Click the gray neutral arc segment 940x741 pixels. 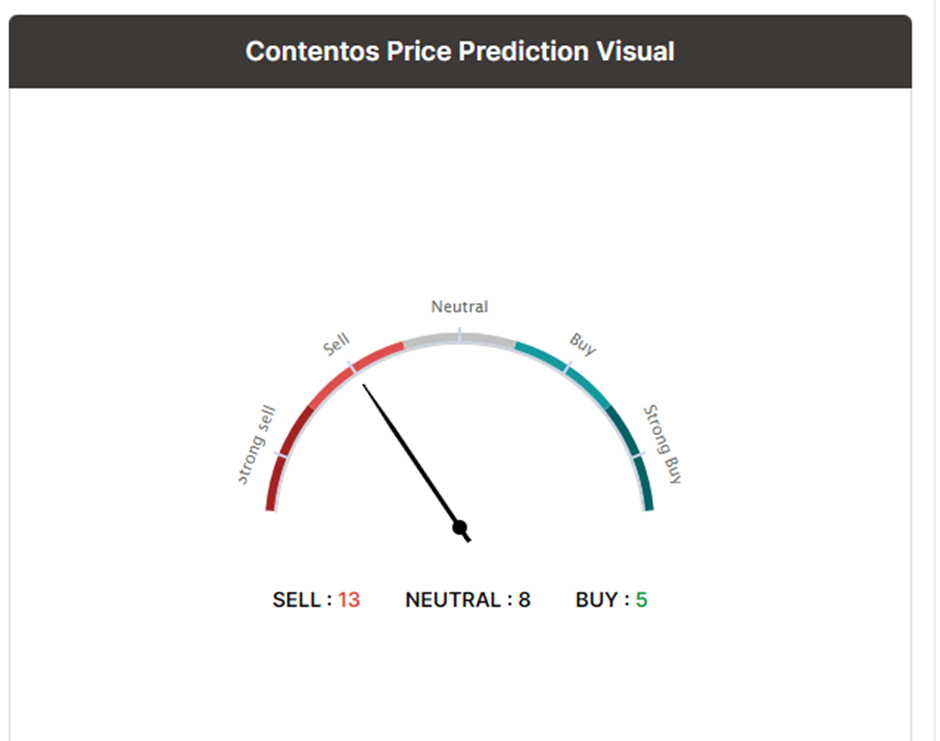tap(460, 339)
